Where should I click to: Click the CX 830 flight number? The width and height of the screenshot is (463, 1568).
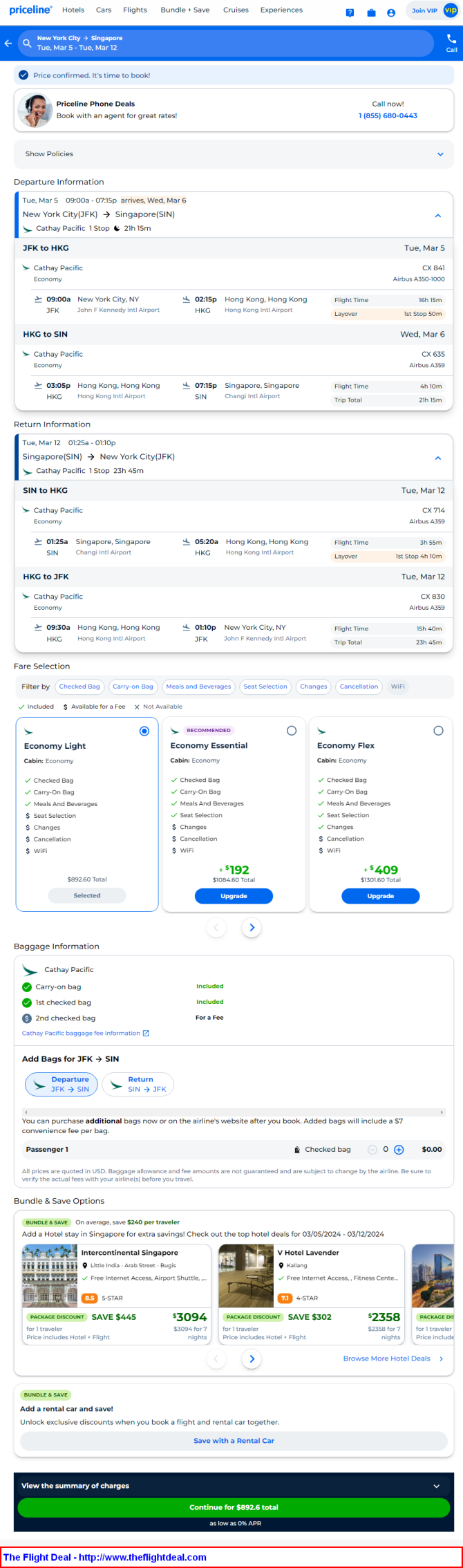pyautogui.click(x=433, y=597)
